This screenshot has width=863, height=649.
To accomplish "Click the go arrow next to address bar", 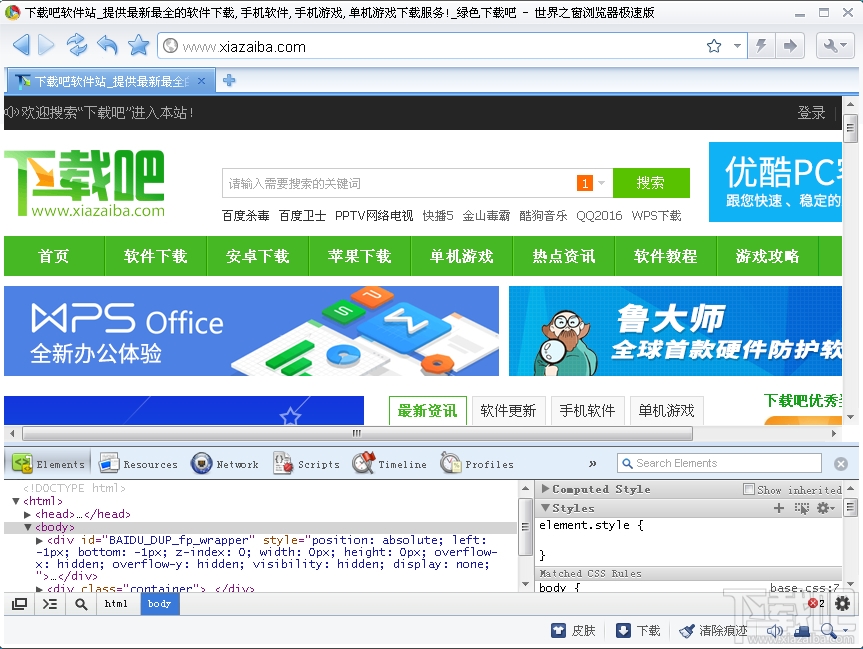I will click(x=790, y=46).
